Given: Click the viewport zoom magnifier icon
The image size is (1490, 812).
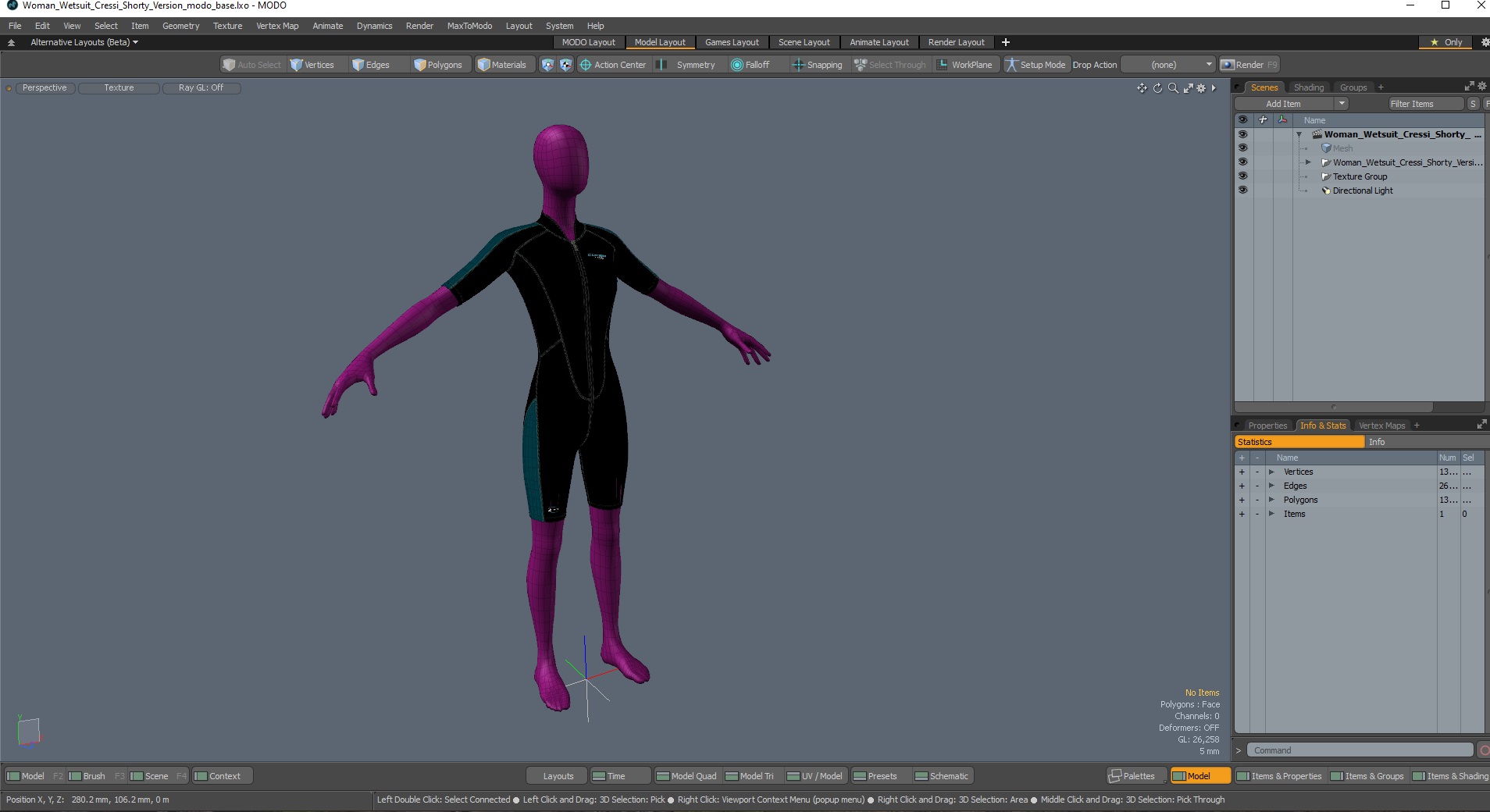Looking at the screenshot, I should pyautogui.click(x=1173, y=88).
